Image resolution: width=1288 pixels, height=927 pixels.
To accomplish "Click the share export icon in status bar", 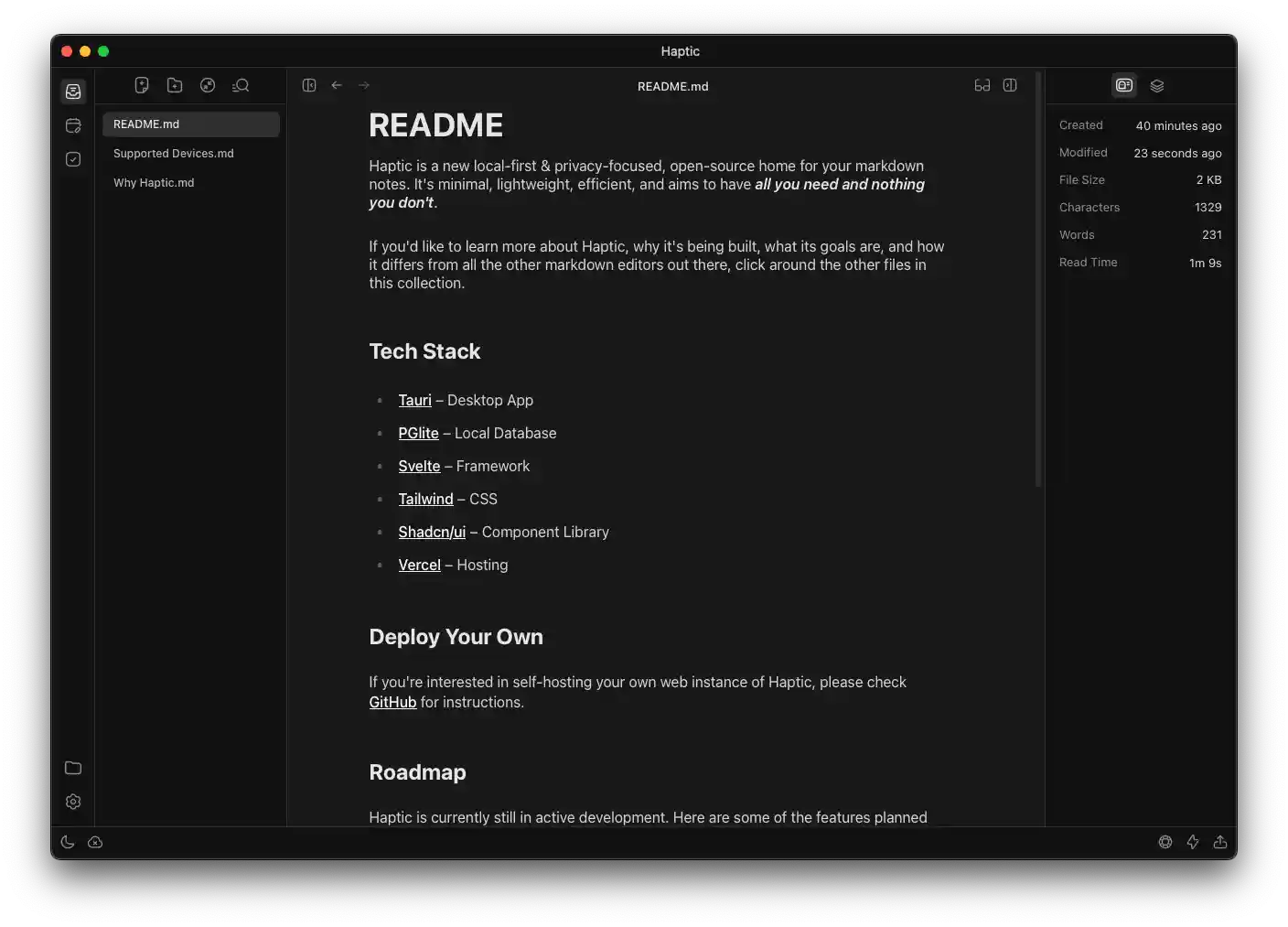I will (x=1220, y=842).
